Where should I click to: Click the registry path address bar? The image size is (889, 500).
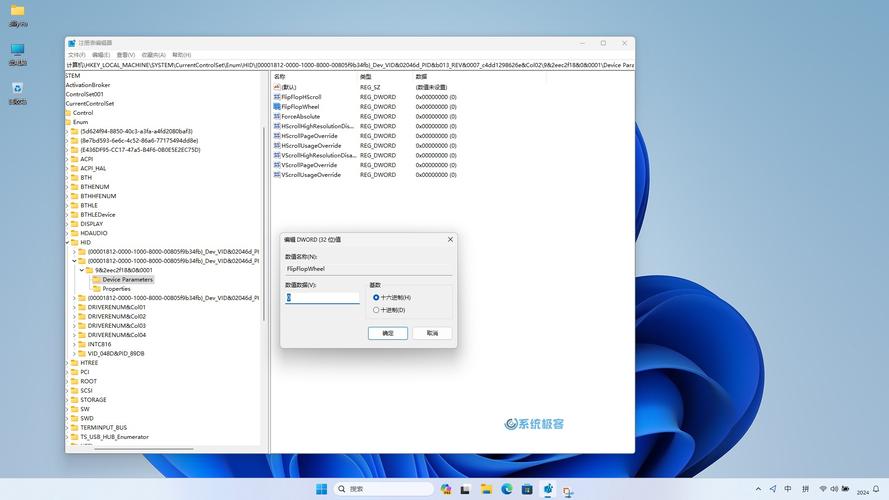350,65
